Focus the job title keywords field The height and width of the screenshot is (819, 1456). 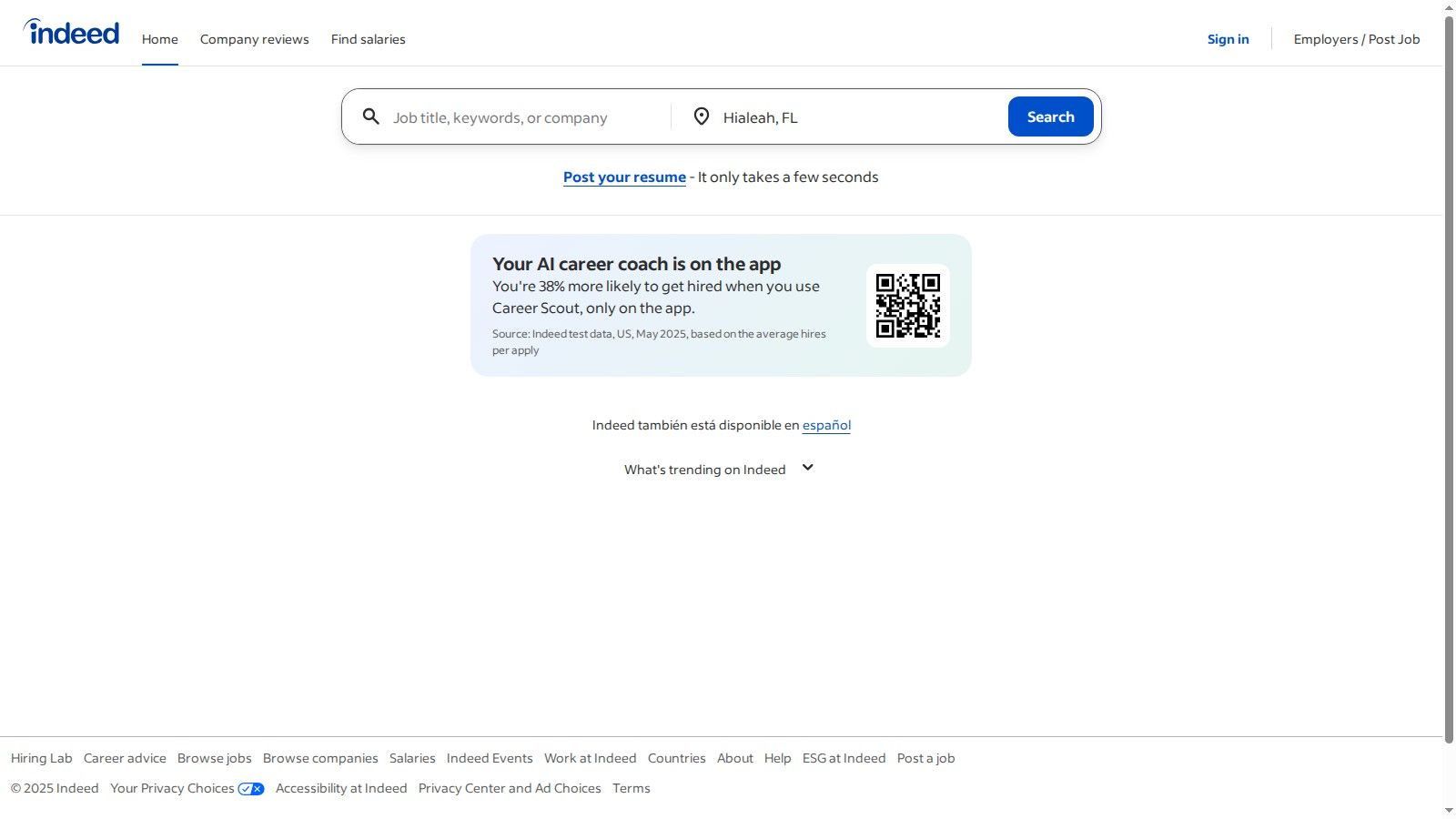coord(528,117)
